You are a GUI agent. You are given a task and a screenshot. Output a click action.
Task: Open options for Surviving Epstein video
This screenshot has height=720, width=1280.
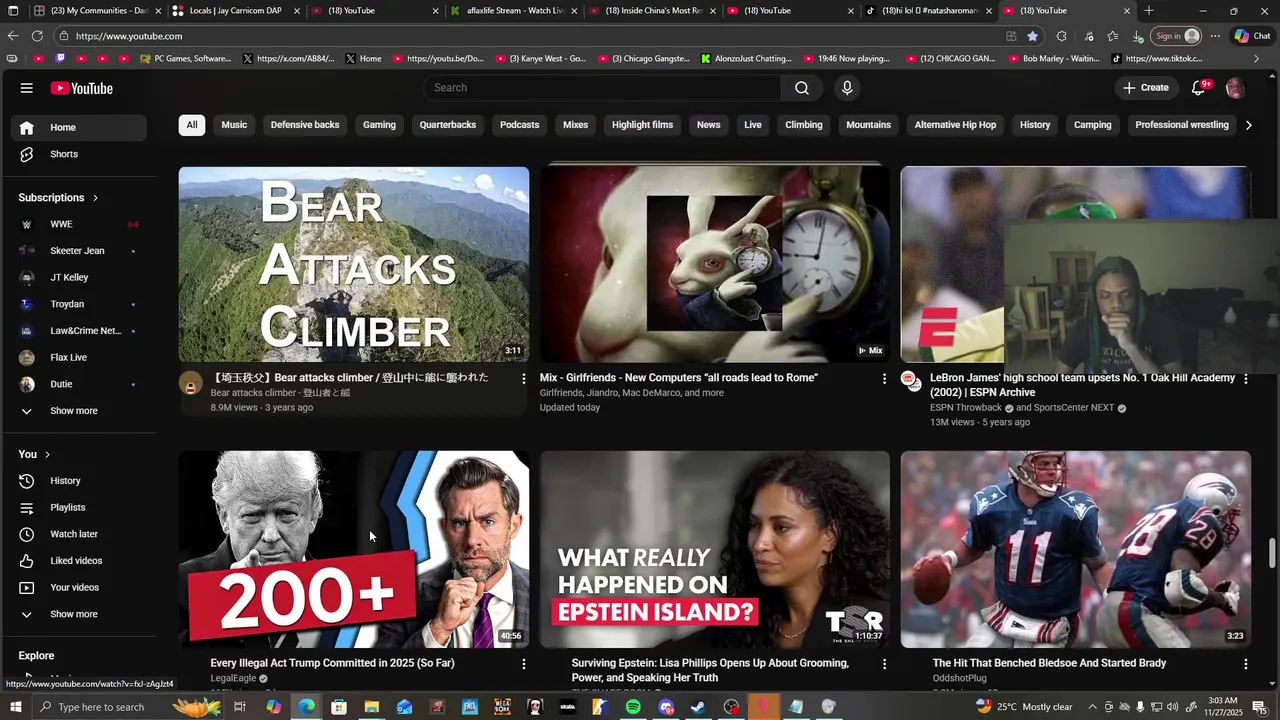click(x=884, y=664)
